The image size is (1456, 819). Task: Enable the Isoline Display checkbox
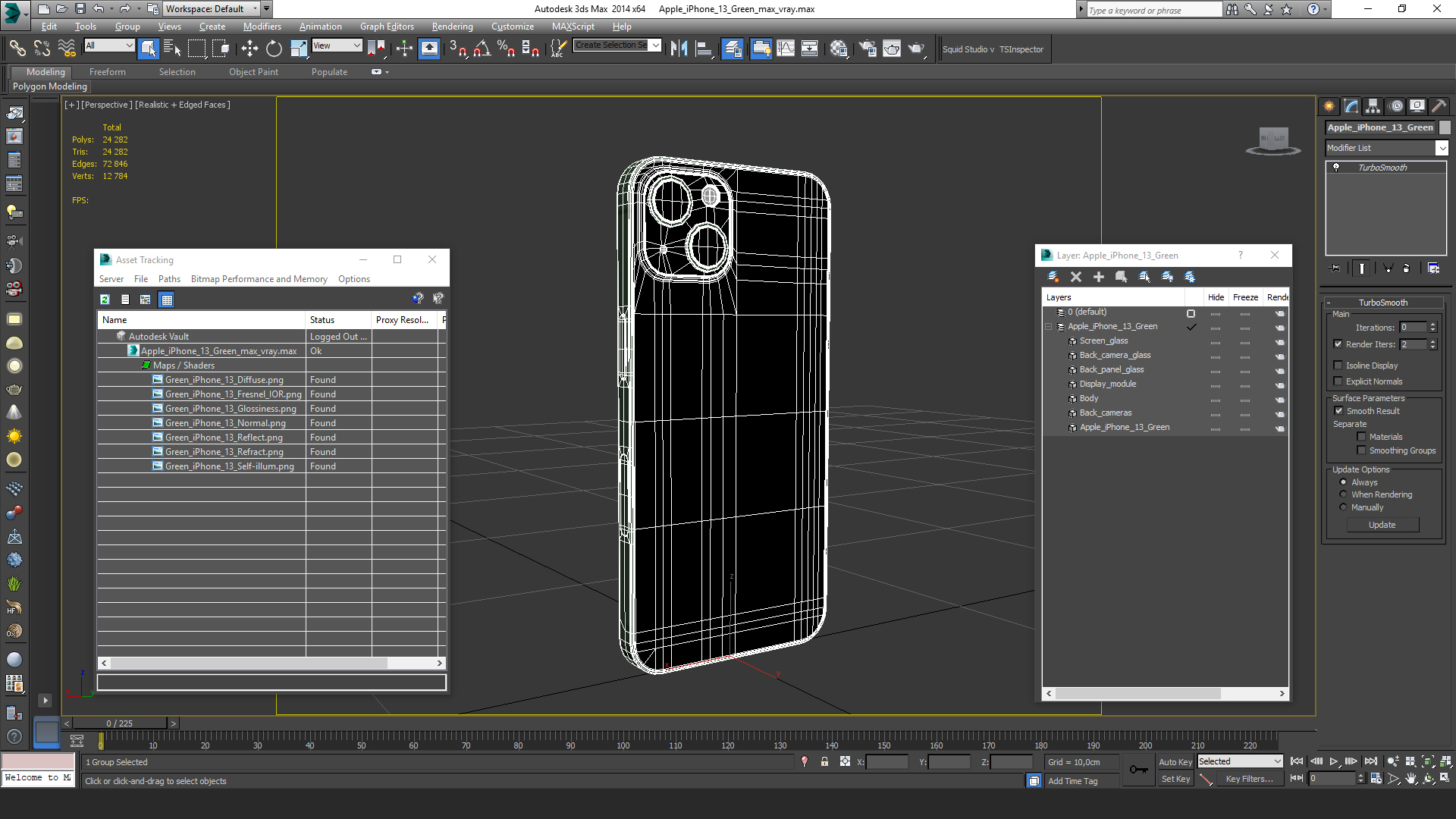click(1338, 366)
